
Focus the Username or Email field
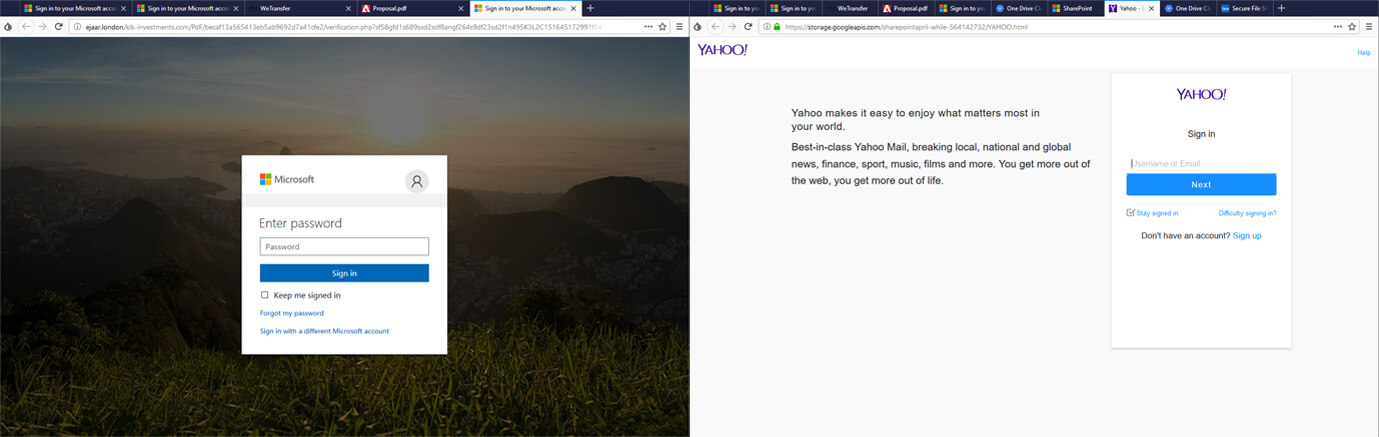click(1201, 163)
